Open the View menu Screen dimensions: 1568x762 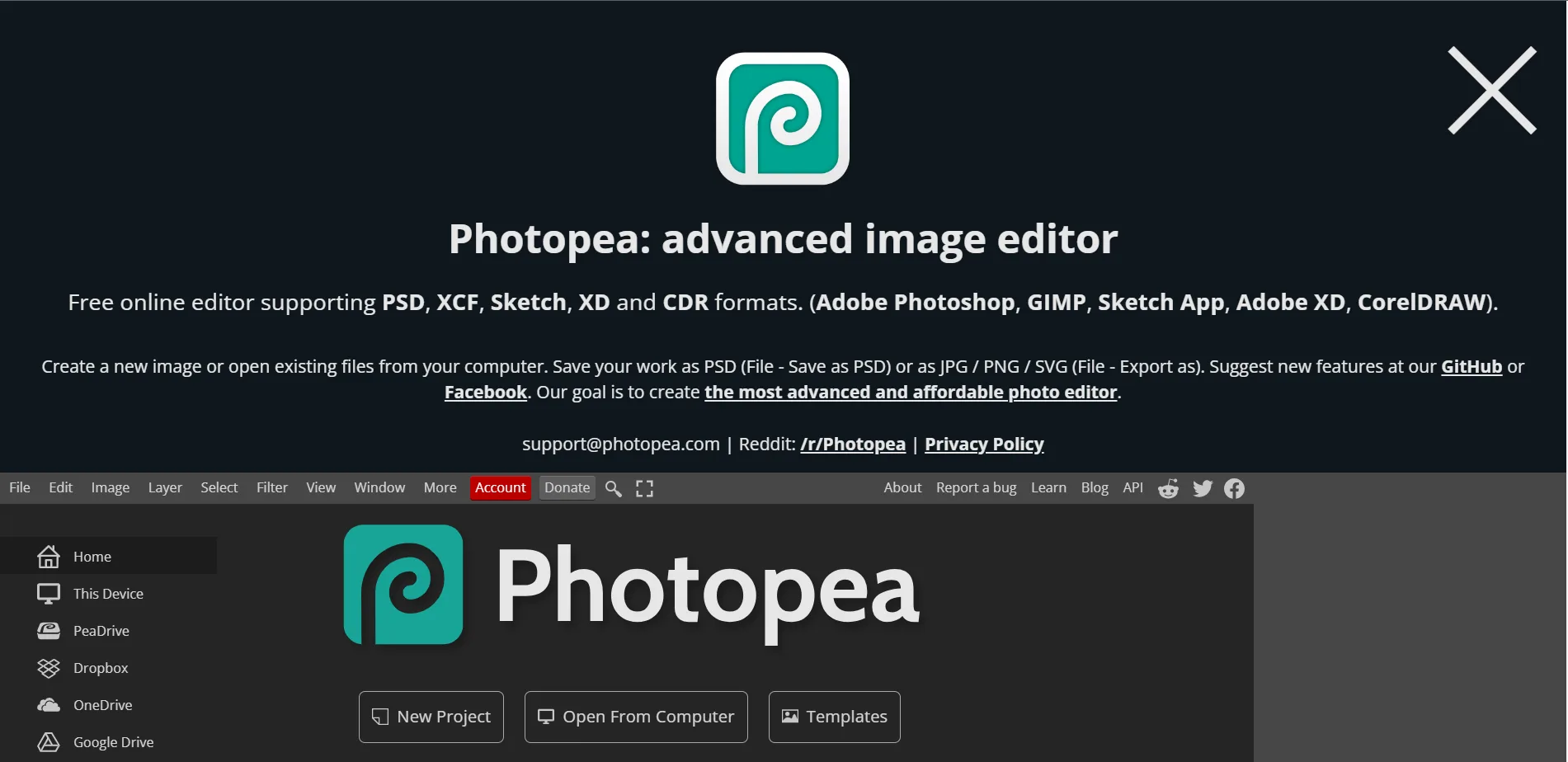(321, 487)
